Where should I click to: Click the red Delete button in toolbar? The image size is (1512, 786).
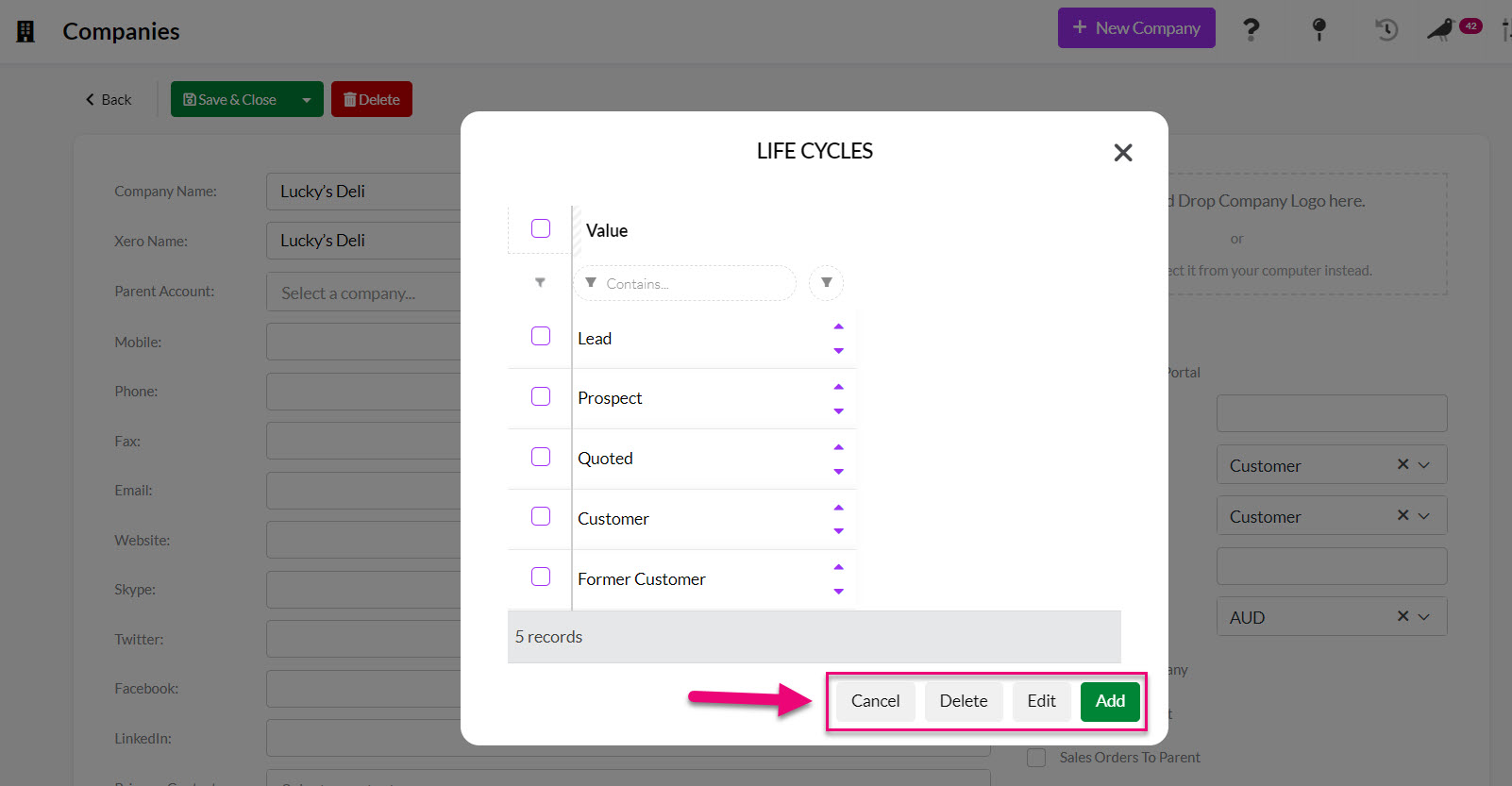point(372,99)
